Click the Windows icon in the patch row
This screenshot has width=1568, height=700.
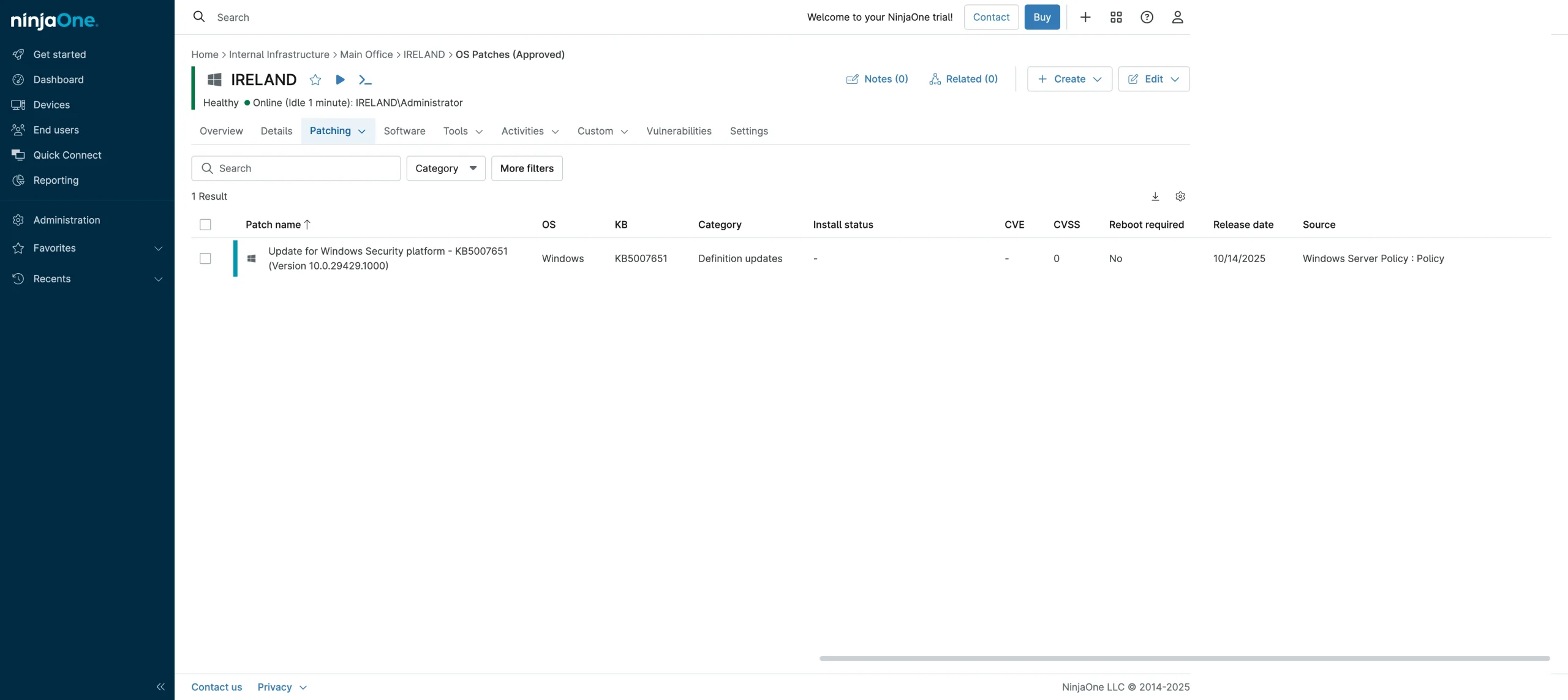click(x=251, y=258)
